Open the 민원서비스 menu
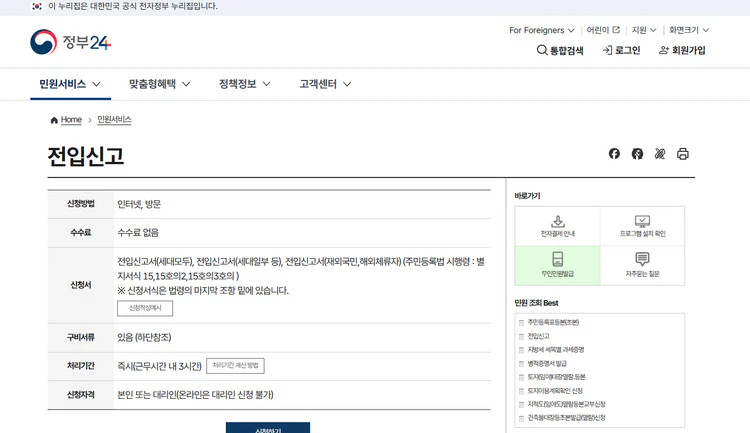The height and width of the screenshot is (433, 750). [x=70, y=84]
